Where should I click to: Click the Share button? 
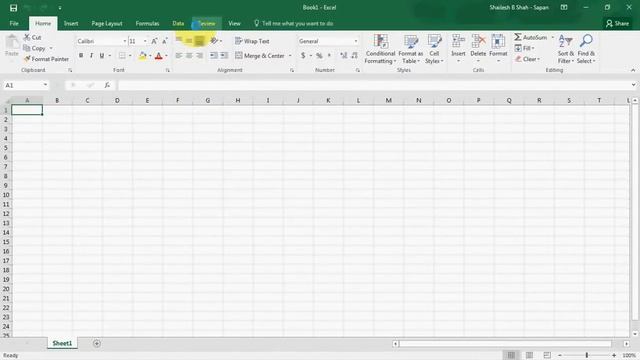tap(617, 24)
